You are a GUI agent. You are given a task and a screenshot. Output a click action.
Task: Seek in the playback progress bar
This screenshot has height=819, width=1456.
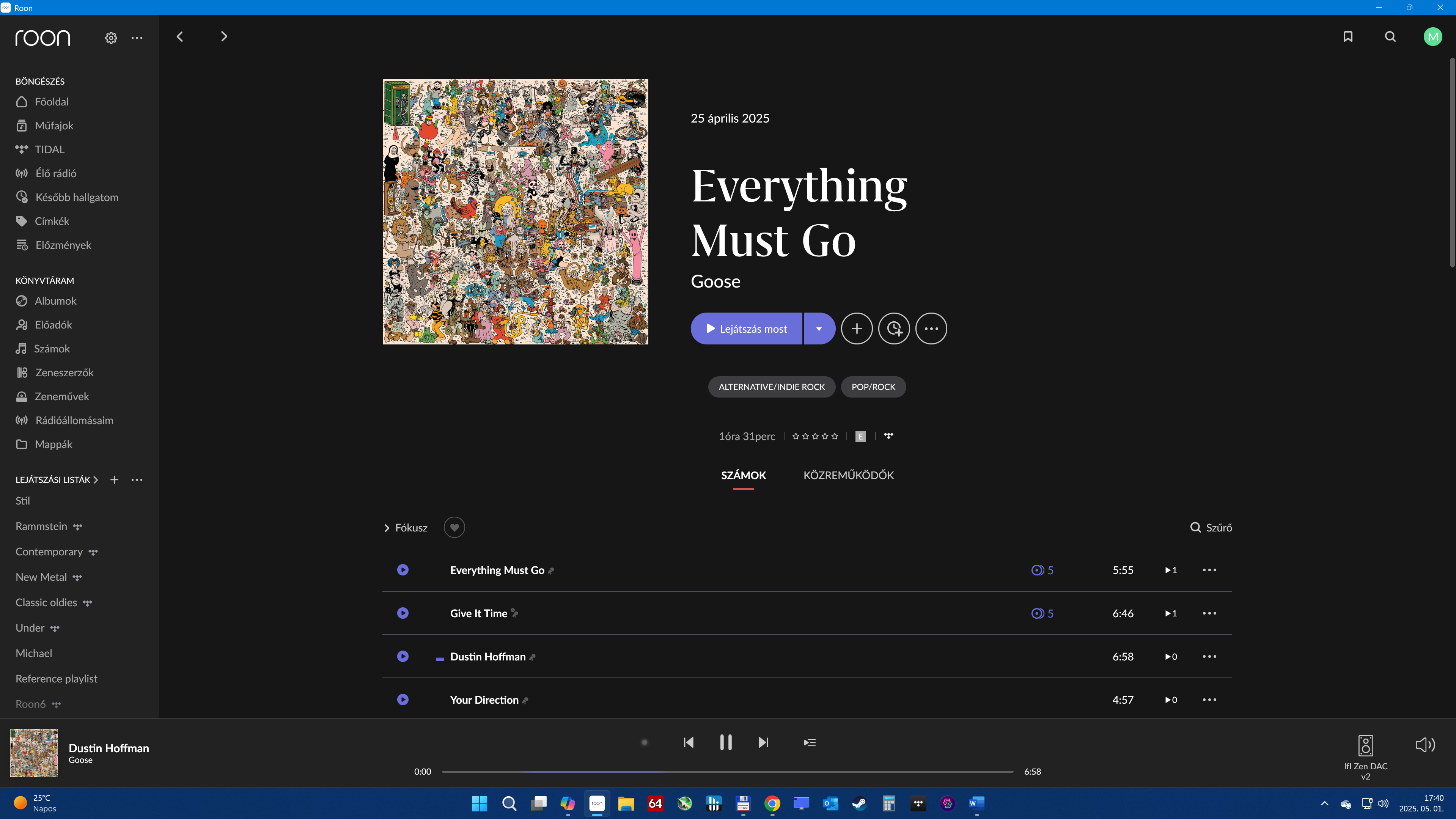pos(728,772)
